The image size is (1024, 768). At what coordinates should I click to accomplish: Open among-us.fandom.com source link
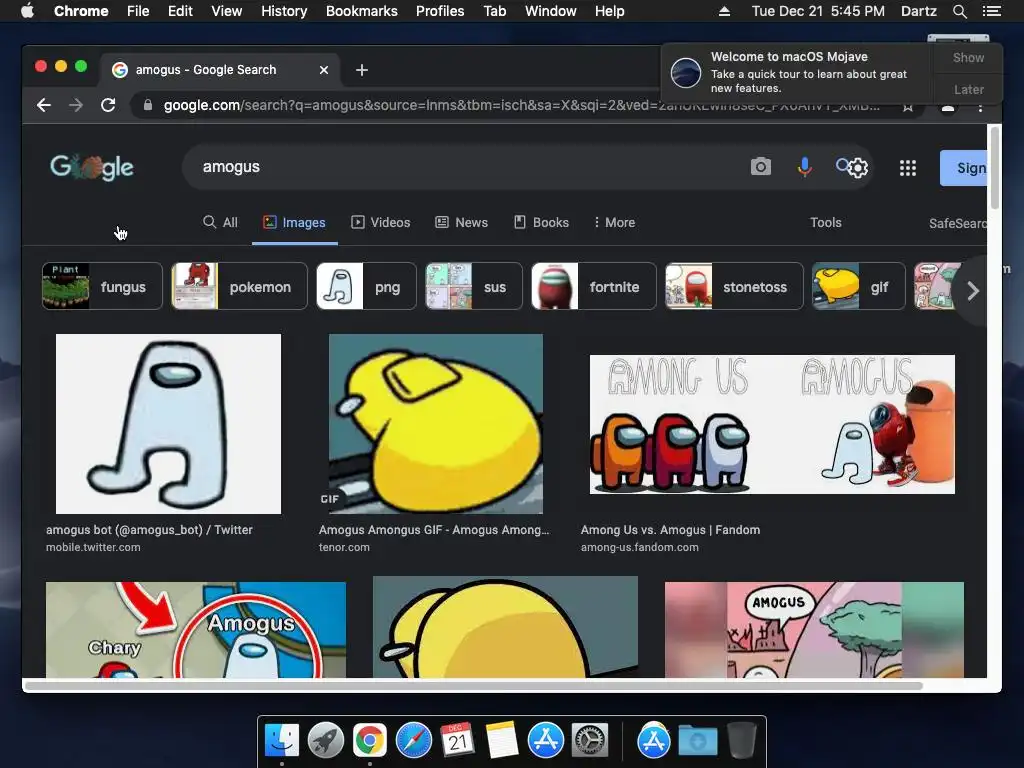pos(639,547)
